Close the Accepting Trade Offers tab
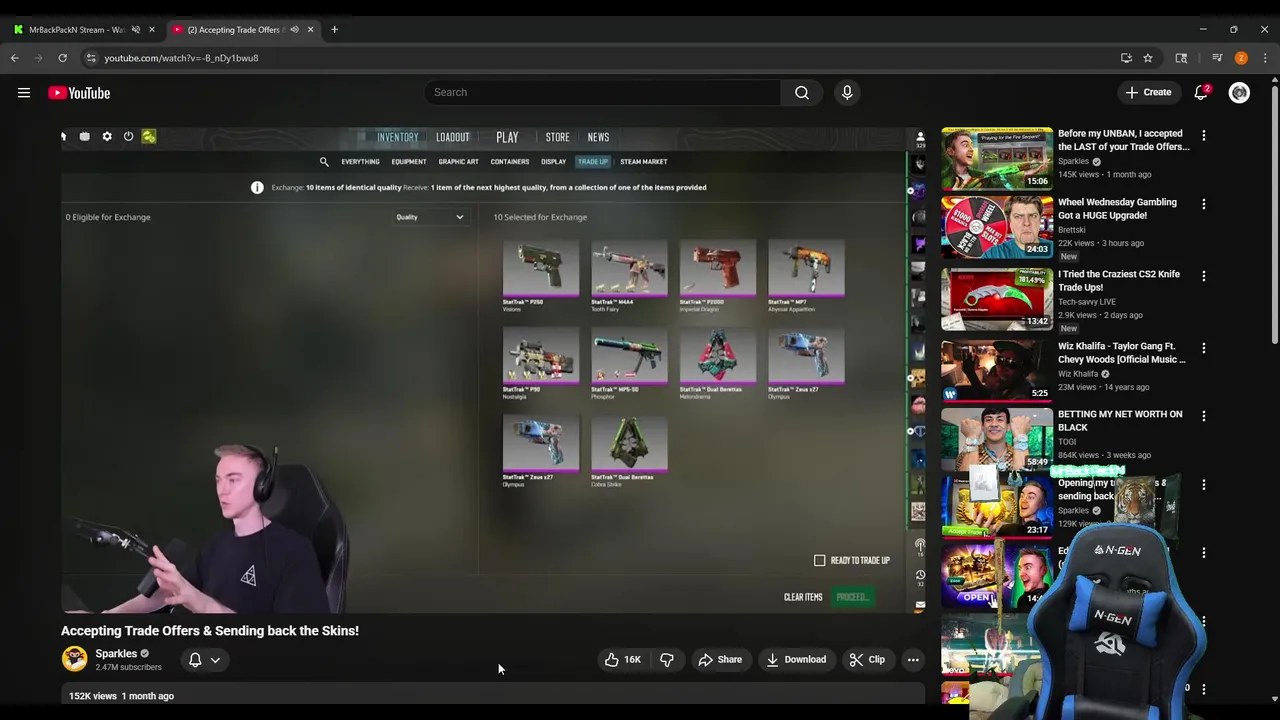Viewport: 1280px width, 720px height. coord(310,30)
